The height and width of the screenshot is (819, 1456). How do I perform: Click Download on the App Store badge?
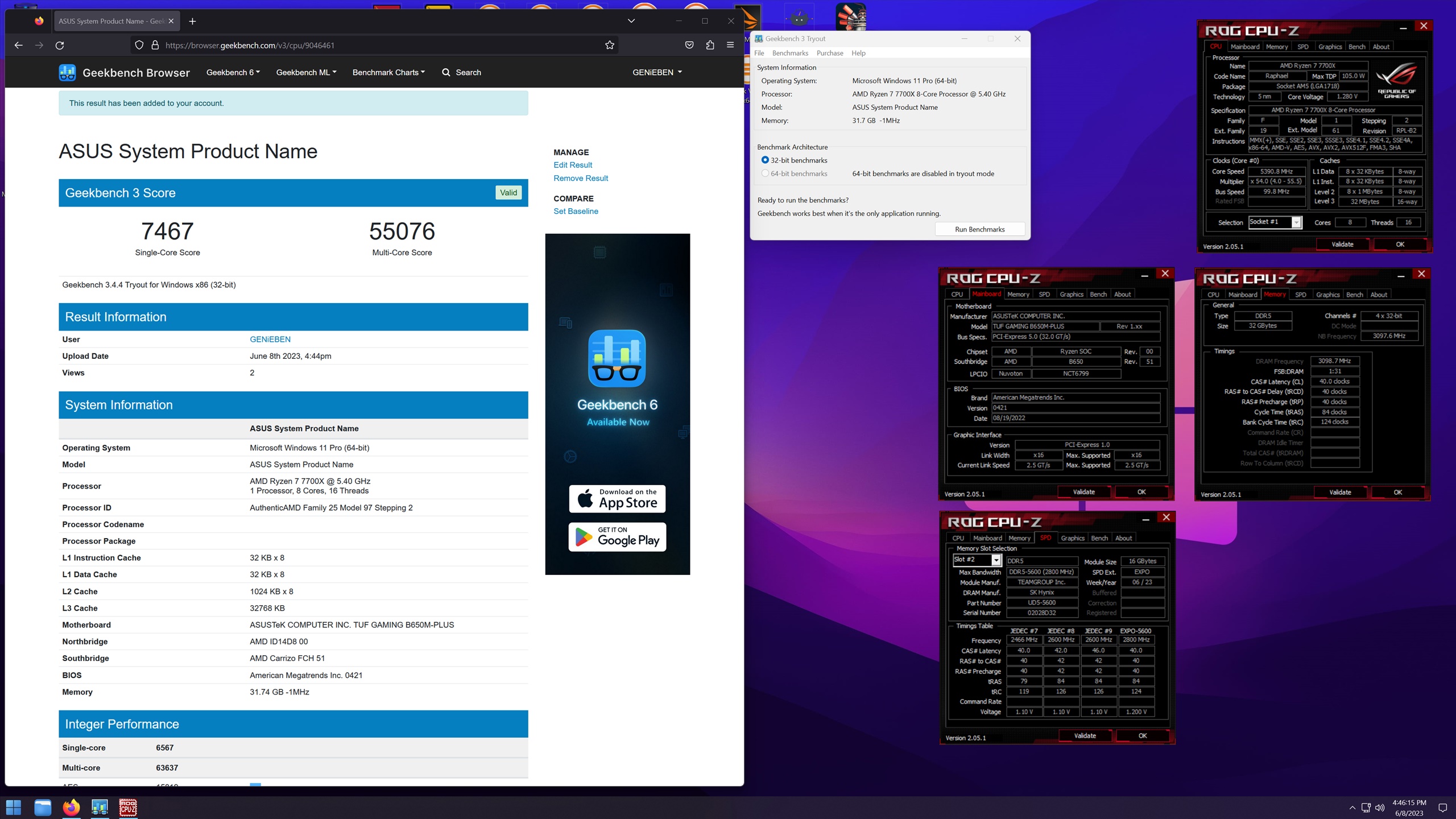click(617, 499)
